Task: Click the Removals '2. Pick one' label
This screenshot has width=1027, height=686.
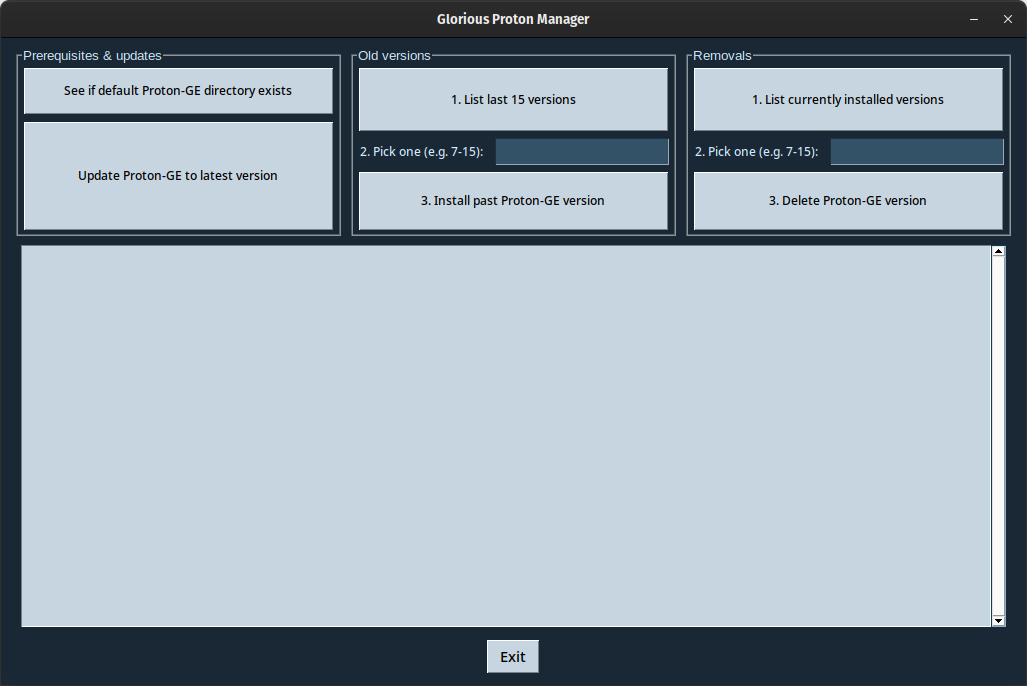Action: pos(756,151)
